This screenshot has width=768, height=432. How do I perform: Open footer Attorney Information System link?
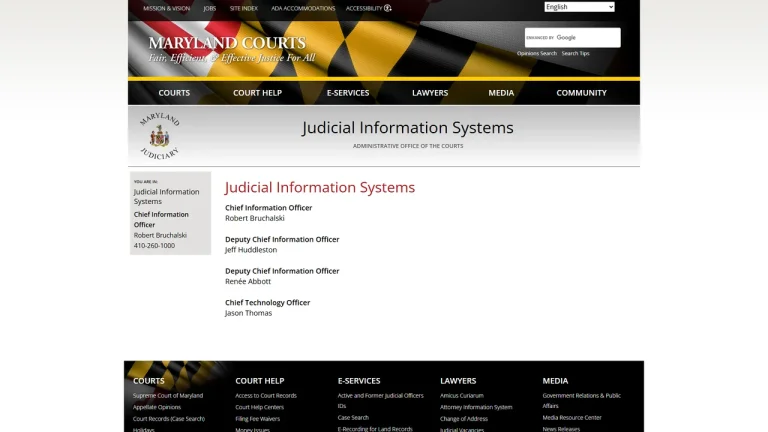point(476,407)
